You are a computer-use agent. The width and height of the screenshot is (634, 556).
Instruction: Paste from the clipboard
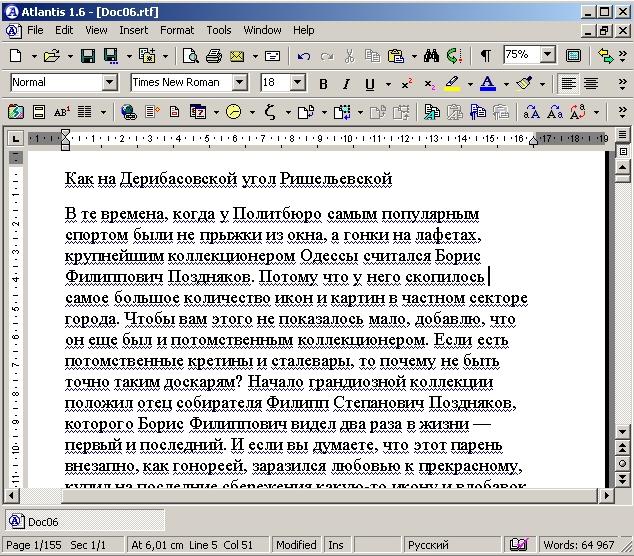pyautogui.click(x=396, y=55)
